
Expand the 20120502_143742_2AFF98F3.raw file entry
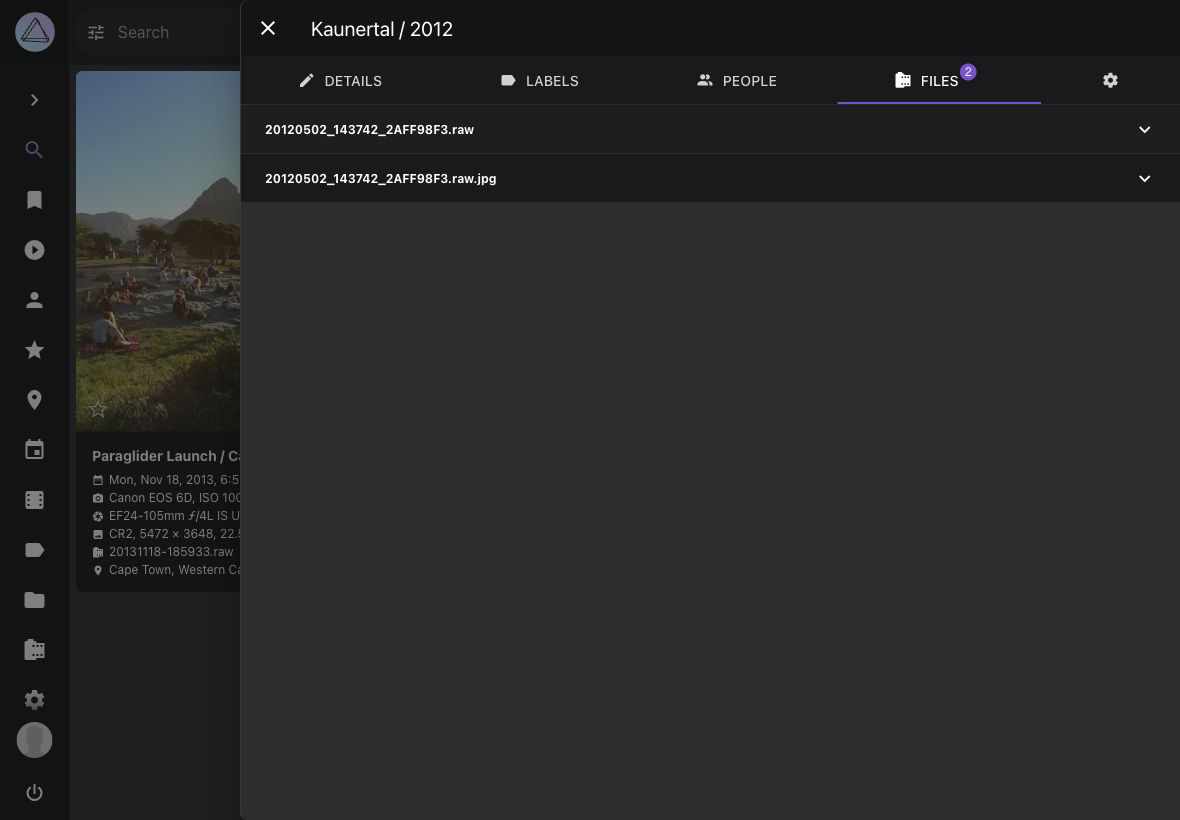[x=1144, y=129]
